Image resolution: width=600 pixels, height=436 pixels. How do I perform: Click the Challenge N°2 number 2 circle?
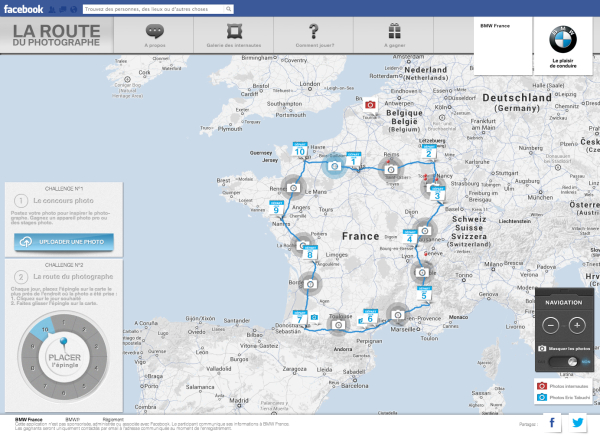21,276
